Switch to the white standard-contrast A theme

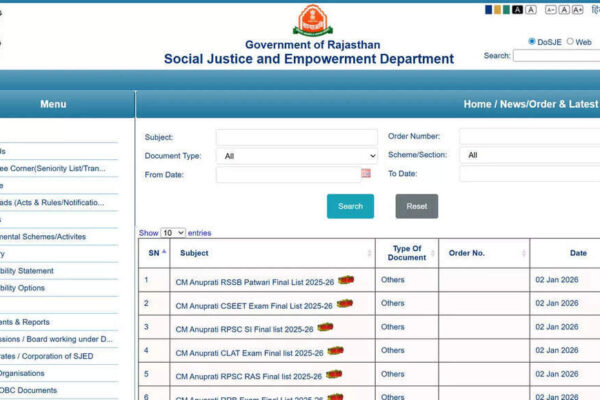pos(530,10)
